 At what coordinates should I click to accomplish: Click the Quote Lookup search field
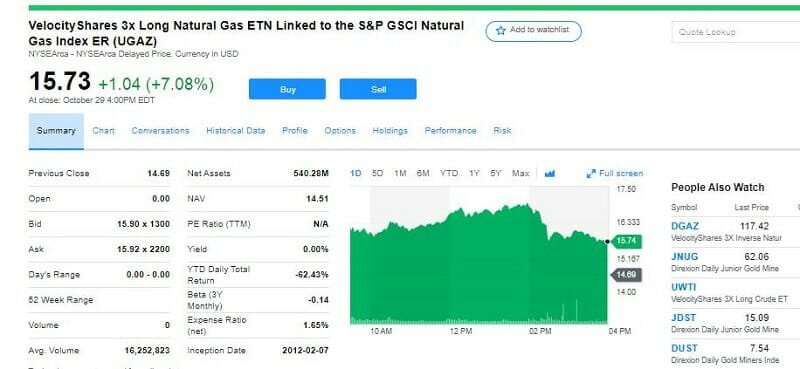(736, 32)
